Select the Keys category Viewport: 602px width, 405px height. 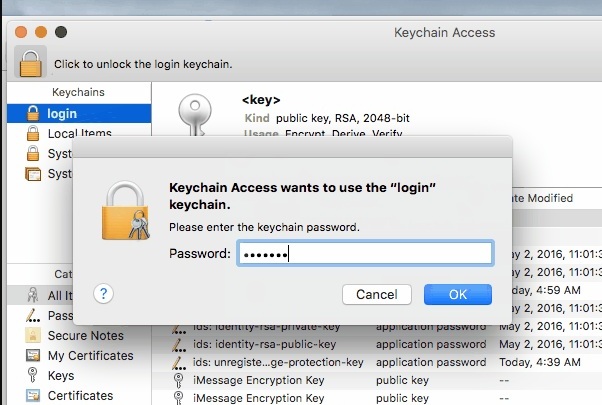point(79,375)
